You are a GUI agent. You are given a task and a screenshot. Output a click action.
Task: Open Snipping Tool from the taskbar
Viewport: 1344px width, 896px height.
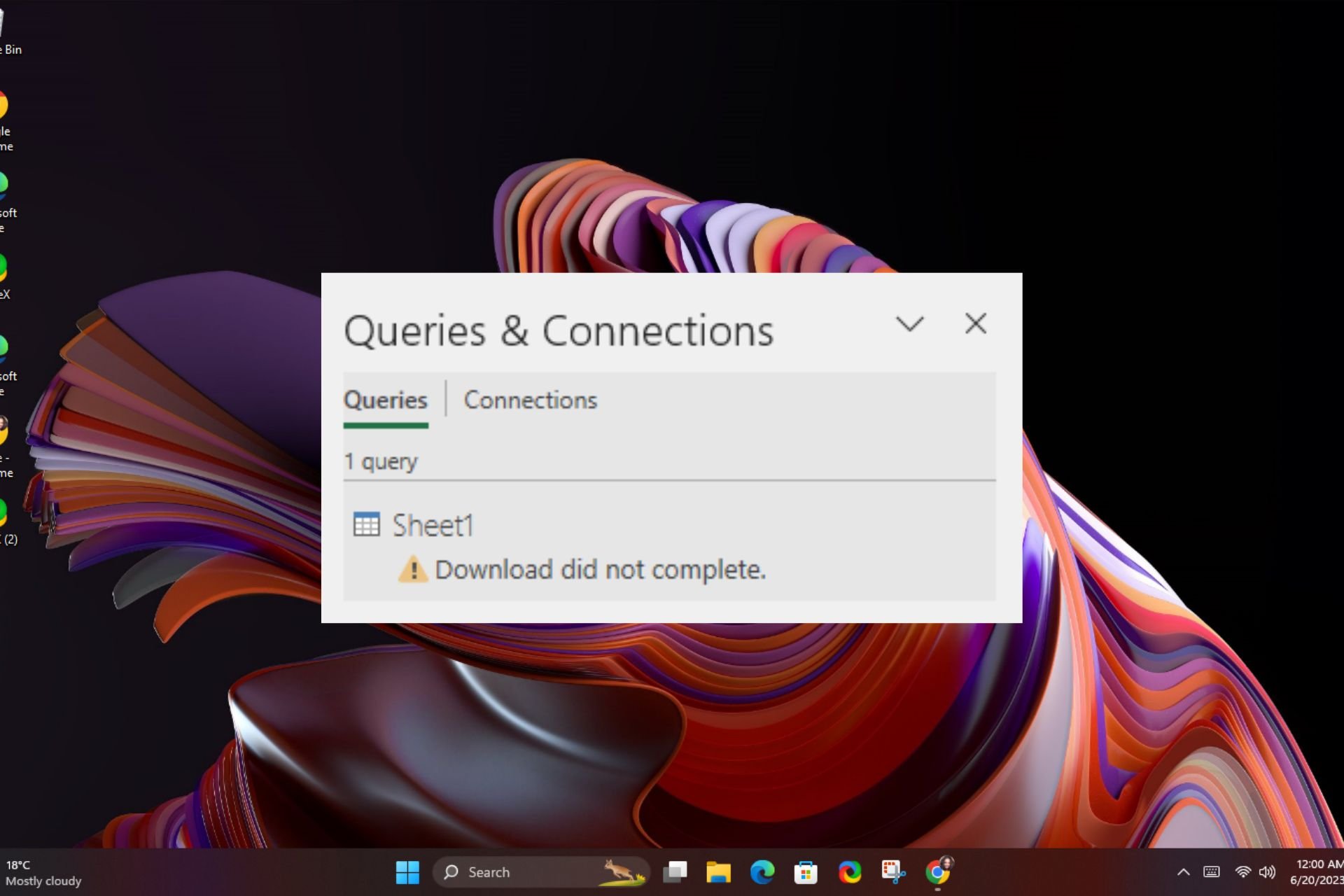893,872
